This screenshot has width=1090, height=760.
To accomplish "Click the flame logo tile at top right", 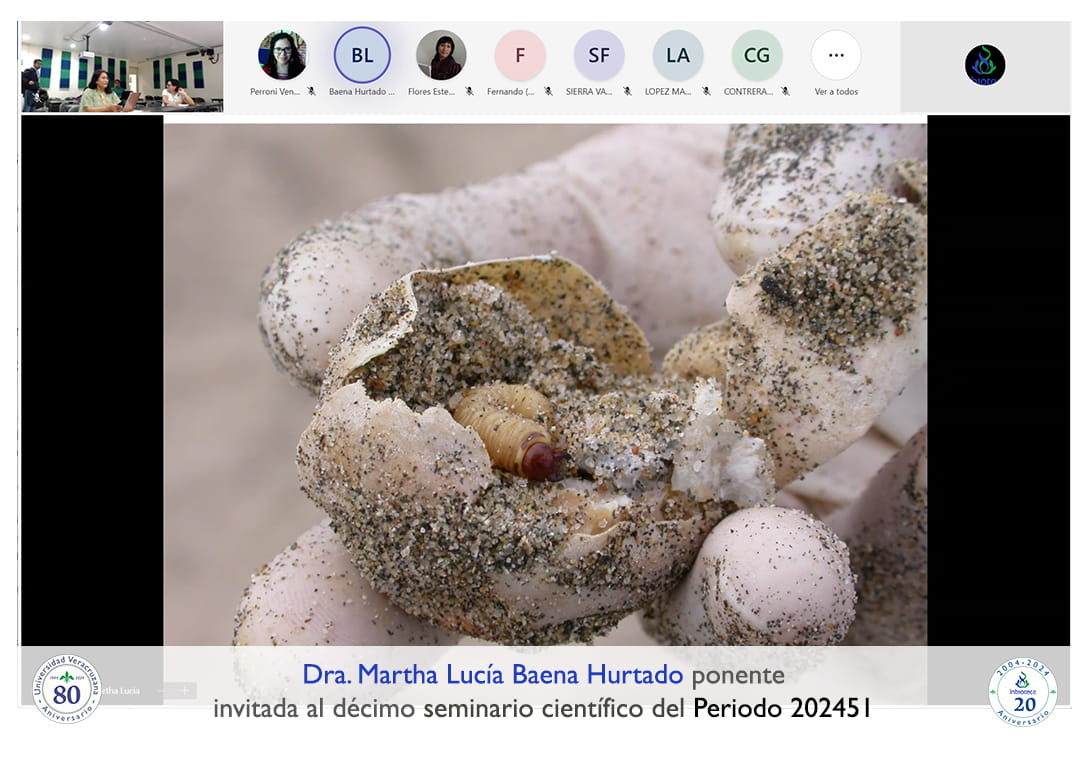I will [x=985, y=65].
